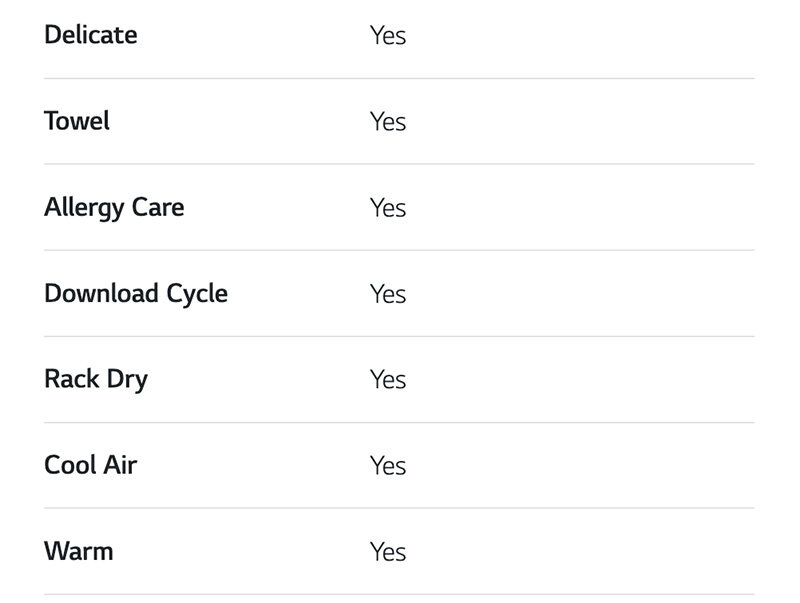Select the Download Cycle label

tap(136, 294)
